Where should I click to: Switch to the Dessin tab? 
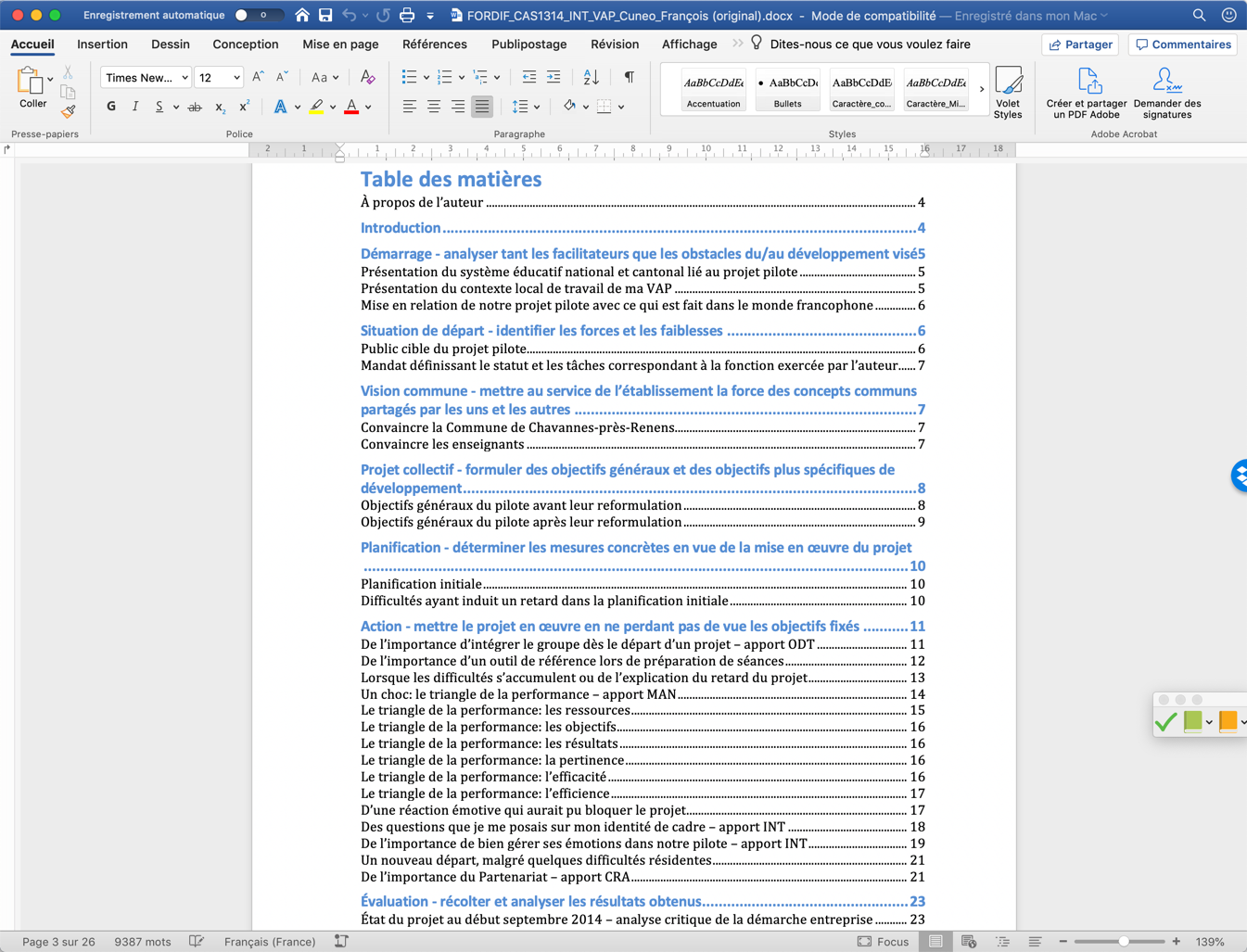pyautogui.click(x=171, y=44)
